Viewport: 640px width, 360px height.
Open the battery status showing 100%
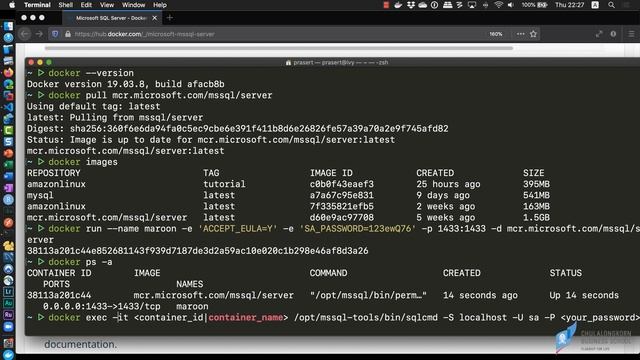click(534, 5)
